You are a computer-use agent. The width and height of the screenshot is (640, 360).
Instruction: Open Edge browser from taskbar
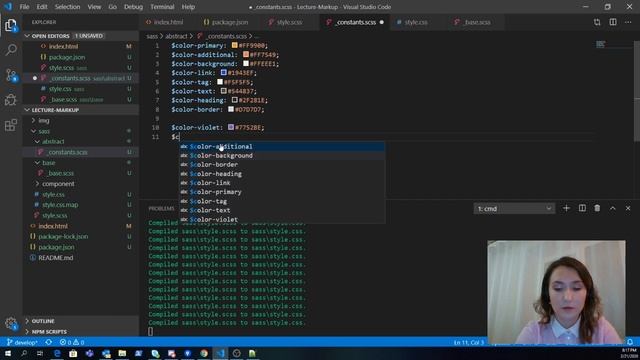coord(57,353)
